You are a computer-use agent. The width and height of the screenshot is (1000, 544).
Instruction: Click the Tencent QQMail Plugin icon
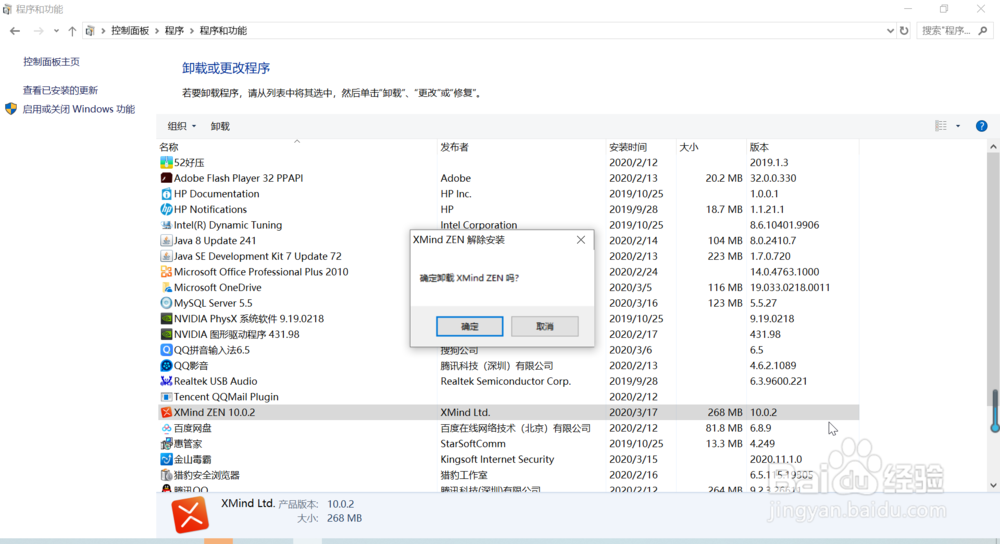[x=166, y=397]
